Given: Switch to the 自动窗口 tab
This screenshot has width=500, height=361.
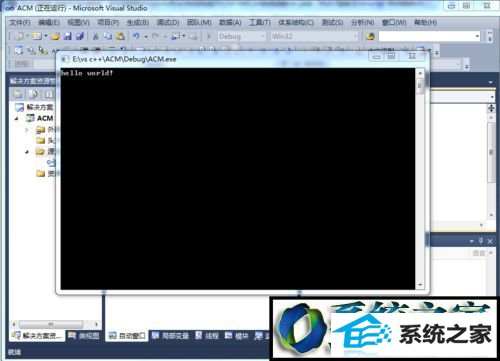Looking at the screenshot, I should pos(127,336).
